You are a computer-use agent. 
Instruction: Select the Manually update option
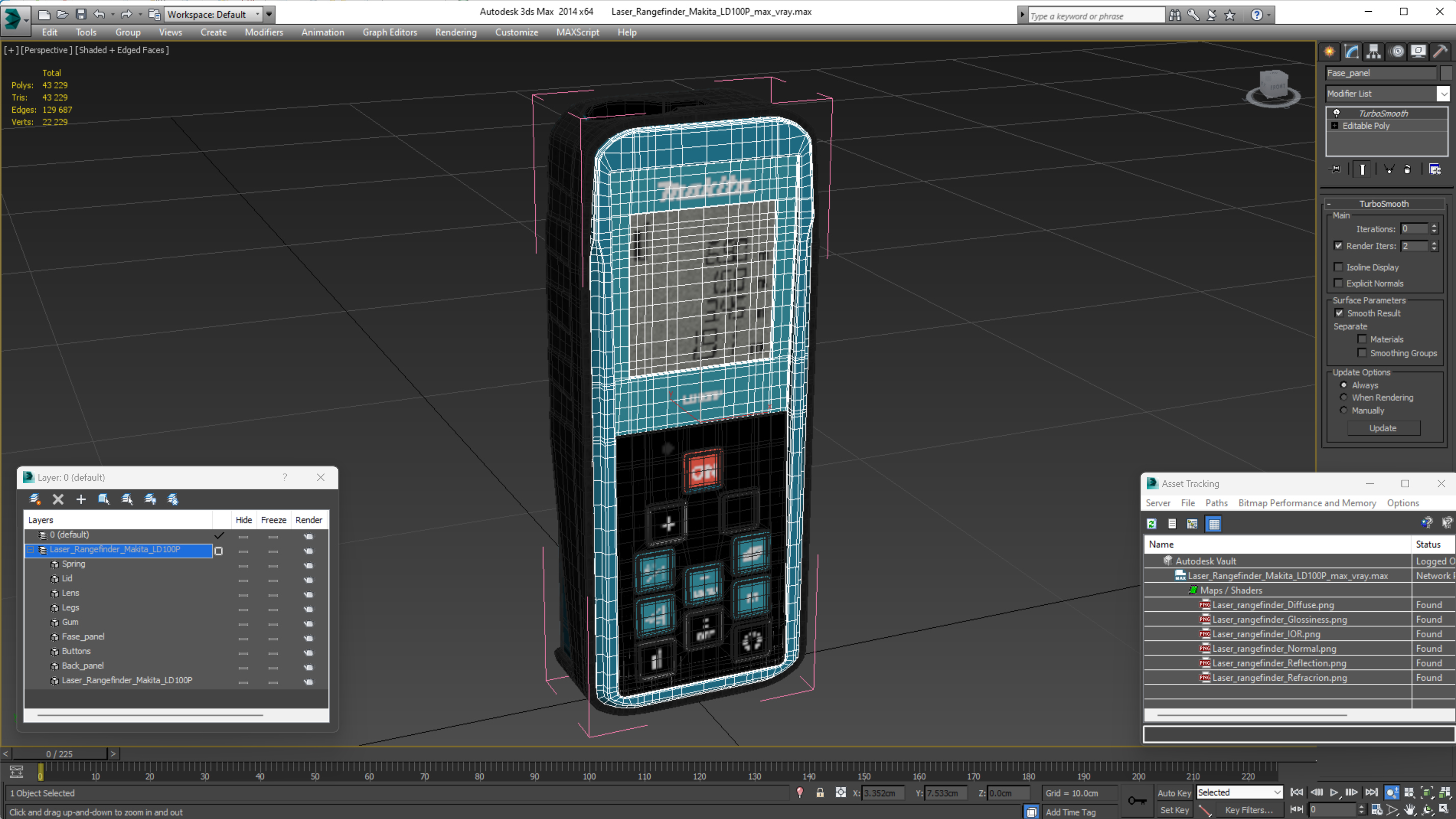click(1344, 410)
